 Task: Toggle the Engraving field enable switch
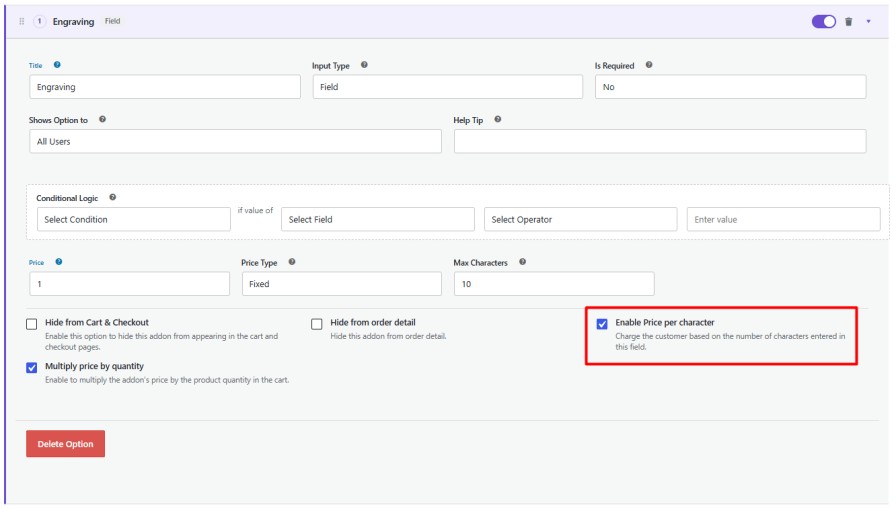[x=823, y=22]
